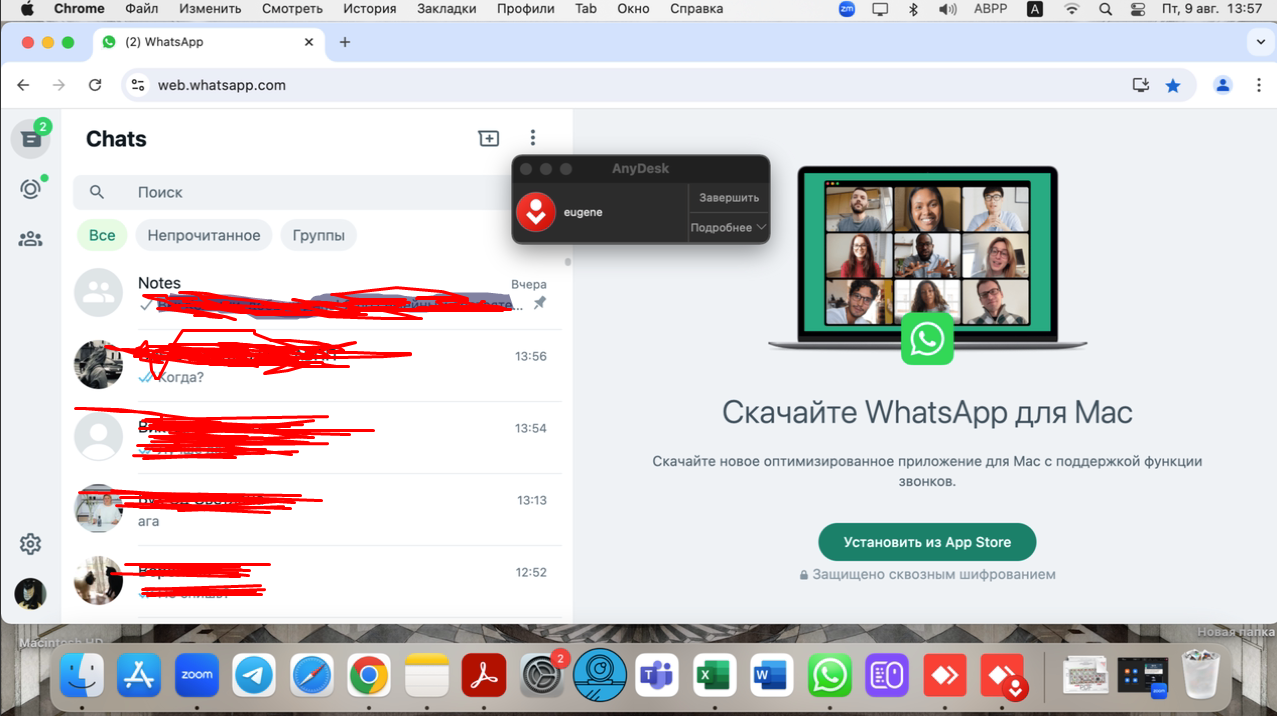Open the "История" menu in menu bar
Image resolution: width=1277 pixels, height=716 pixels.
pos(370,9)
